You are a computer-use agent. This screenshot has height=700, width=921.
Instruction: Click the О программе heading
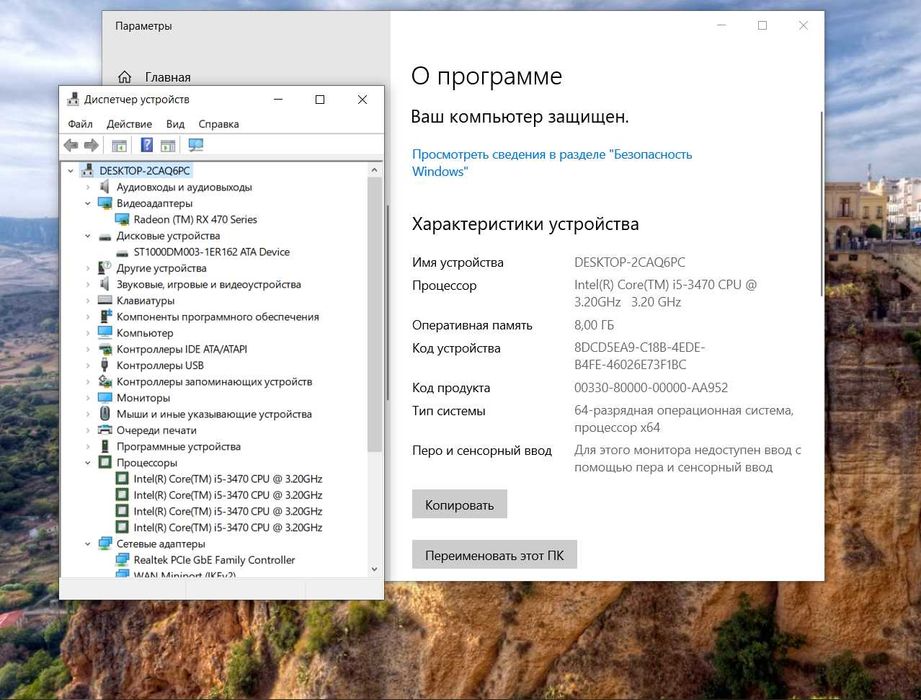pyautogui.click(x=486, y=76)
